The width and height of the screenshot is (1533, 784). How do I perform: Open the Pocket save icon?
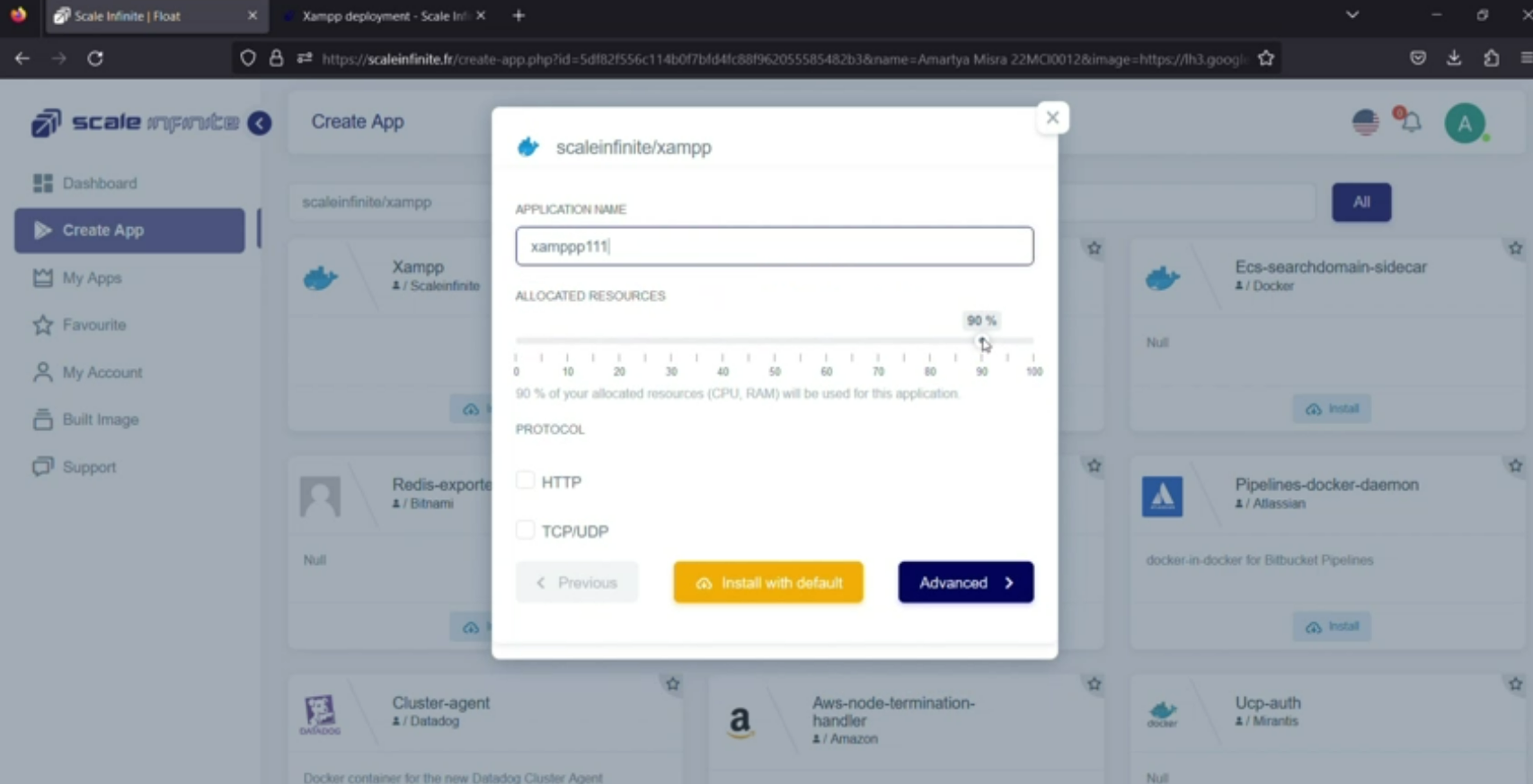[x=1418, y=58]
